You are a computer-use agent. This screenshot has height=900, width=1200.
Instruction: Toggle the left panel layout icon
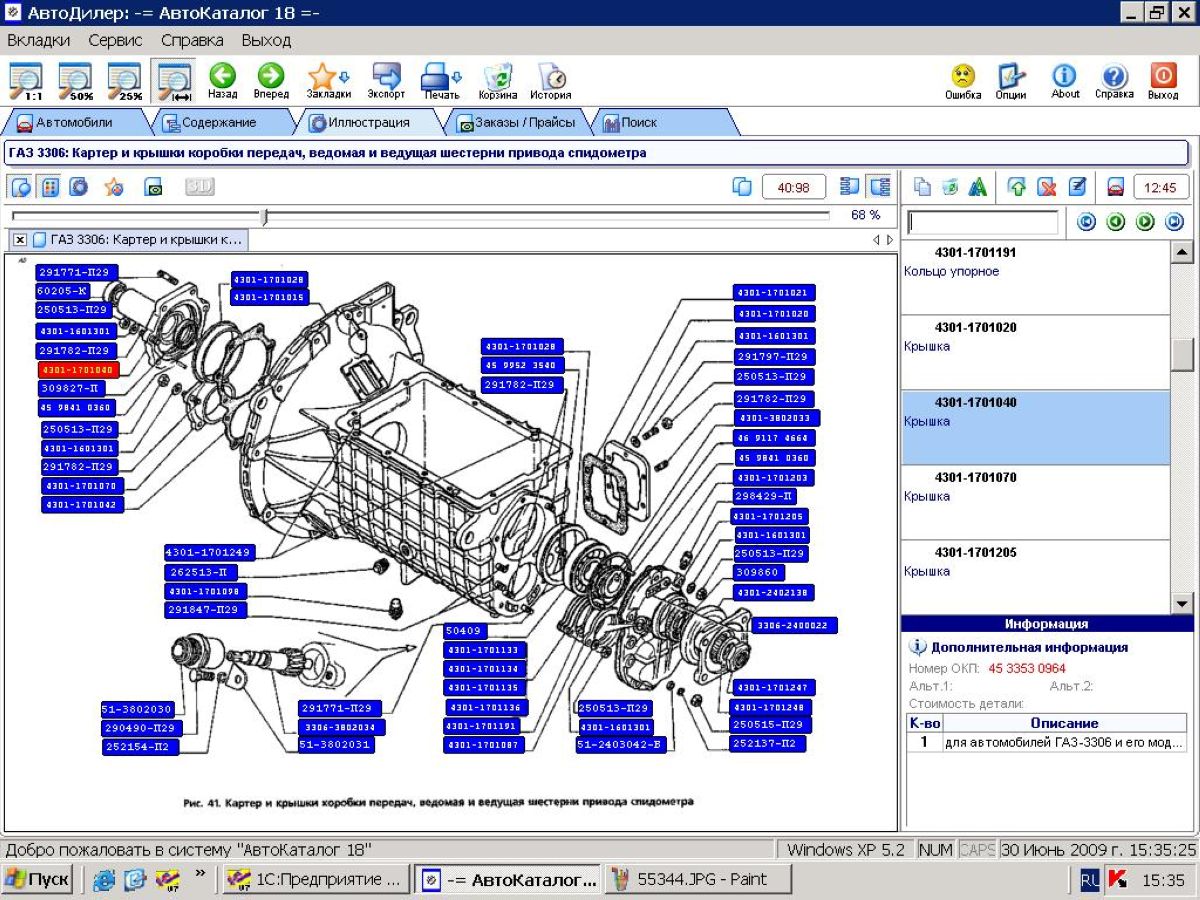(850, 186)
